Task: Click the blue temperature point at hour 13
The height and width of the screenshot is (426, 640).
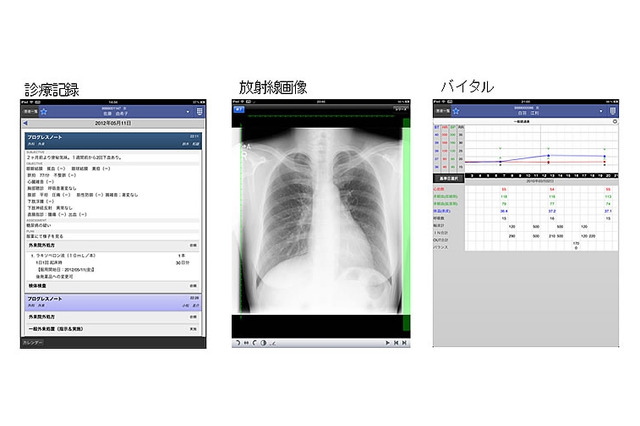Action: click(x=549, y=155)
